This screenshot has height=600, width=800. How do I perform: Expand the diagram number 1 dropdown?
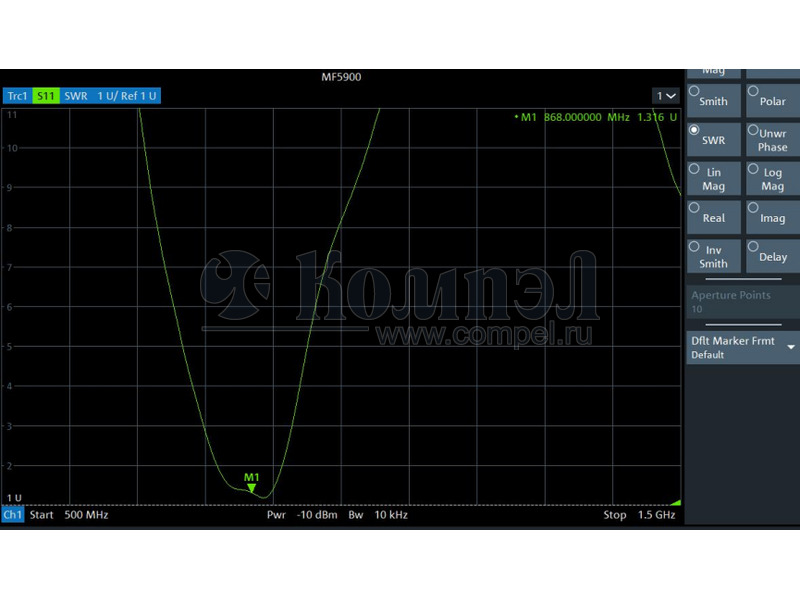pyautogui.click(x=665, y=96)
